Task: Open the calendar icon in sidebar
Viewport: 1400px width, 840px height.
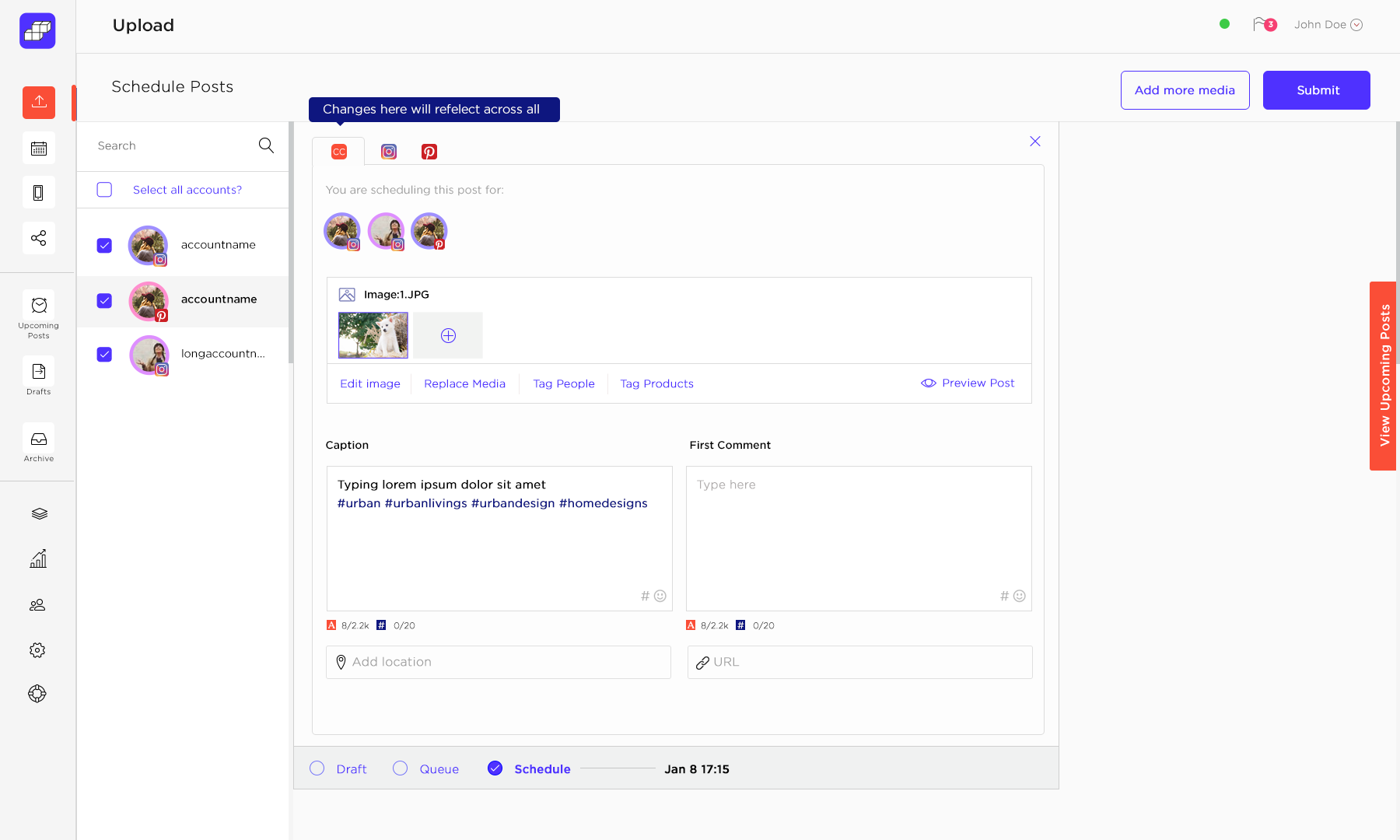Action: (39, 149)
